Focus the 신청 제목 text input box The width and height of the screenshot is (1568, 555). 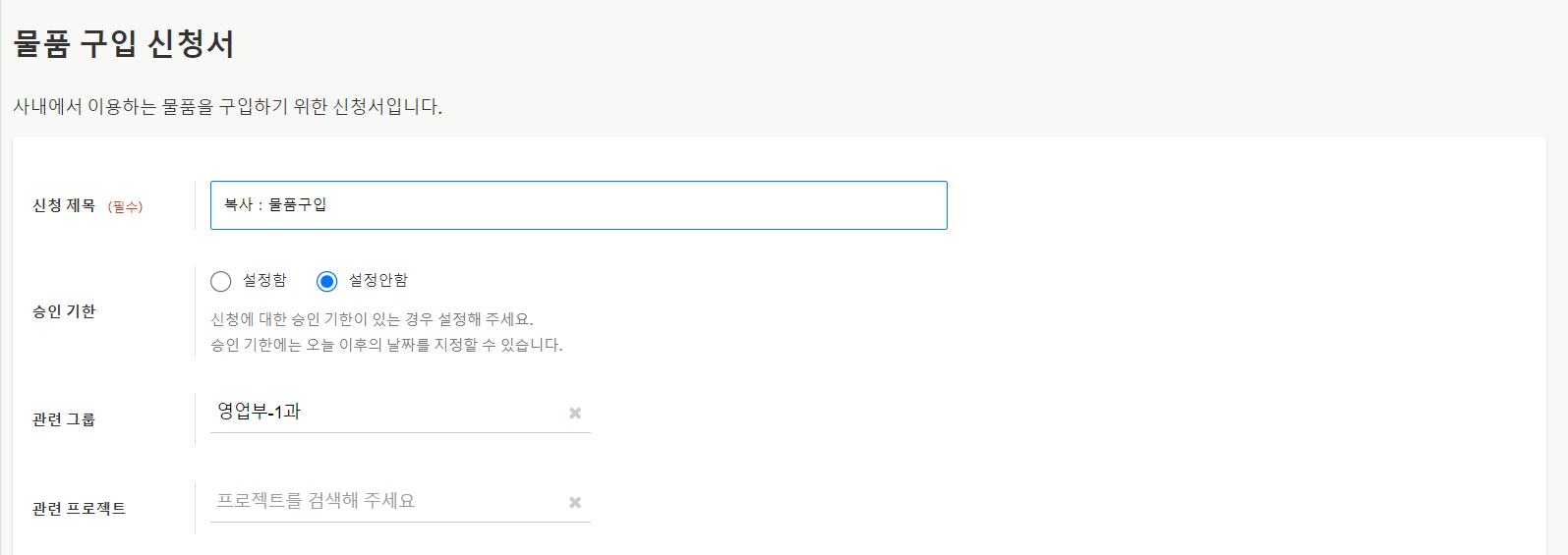(629, 205)
